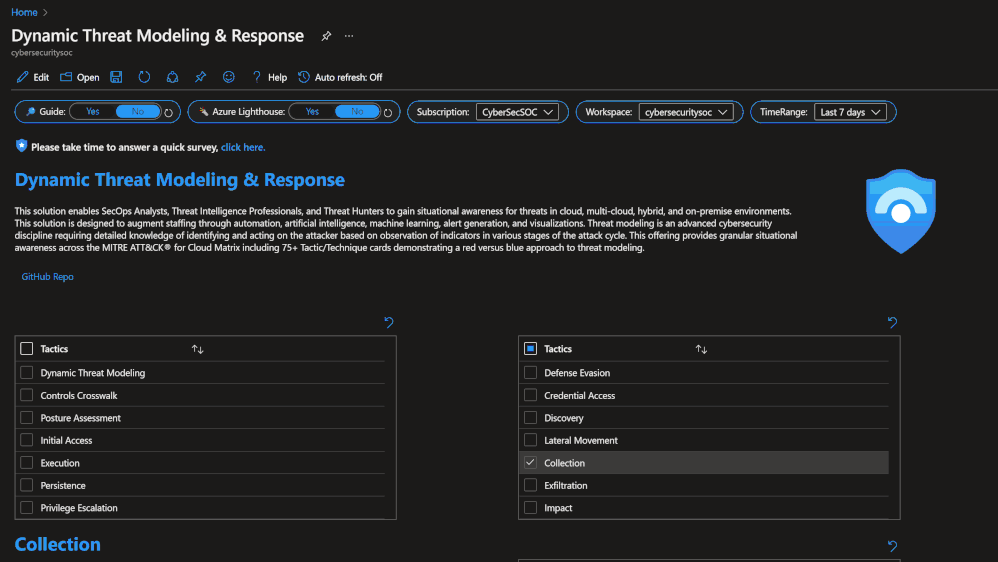Click the shield icon next to survey text
The width and height of the screenshot is (998, 562).
click(22, 146)
